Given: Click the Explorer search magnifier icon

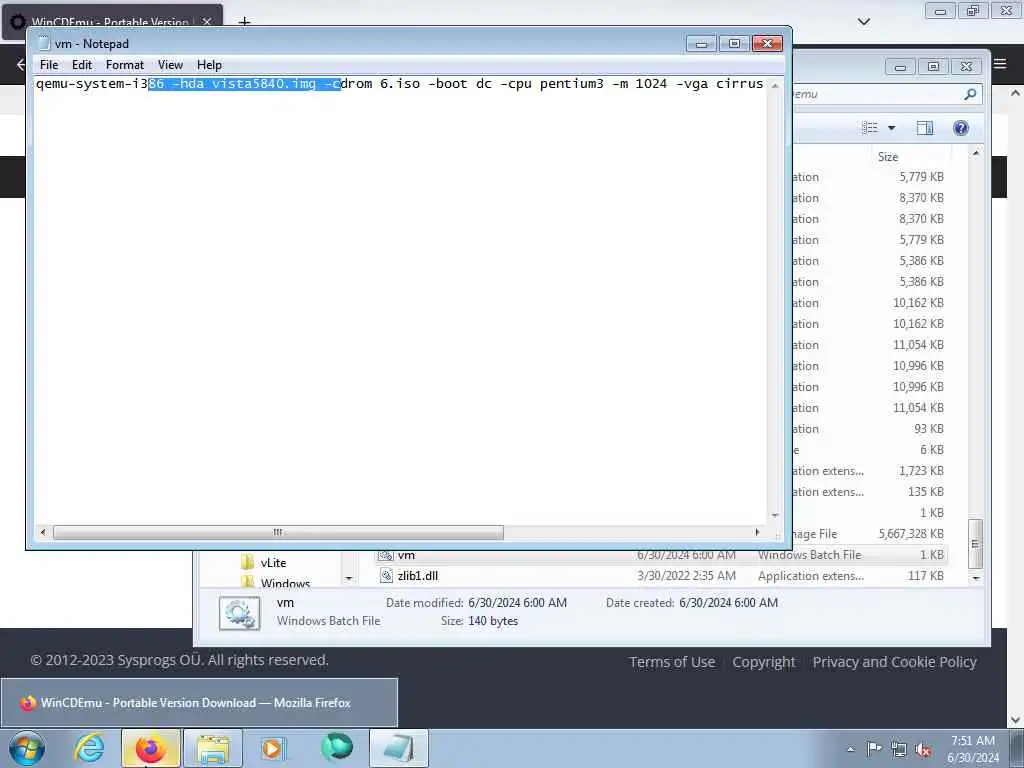Looking at the screenshot, I should pos(970,94).
